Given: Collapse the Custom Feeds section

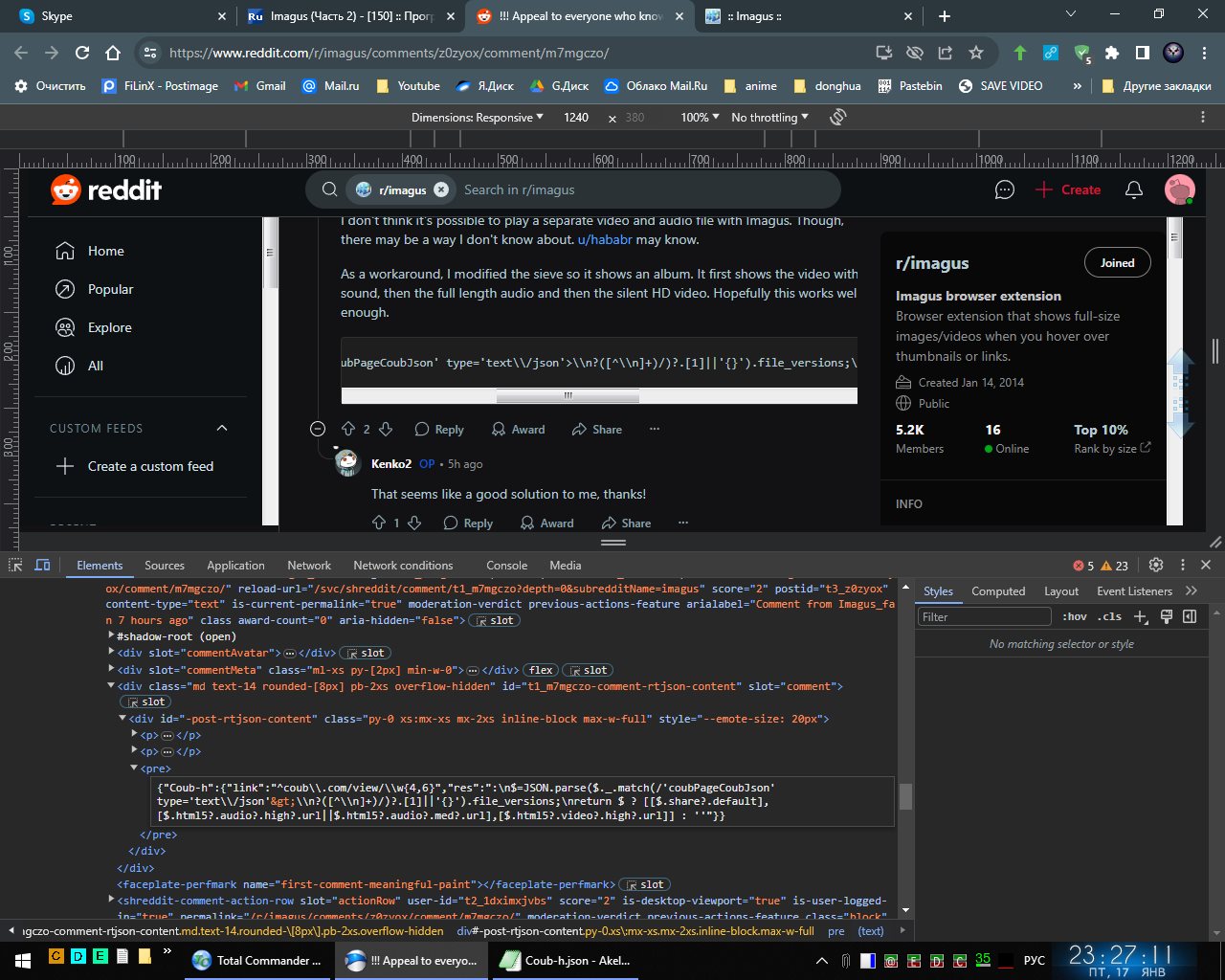Looking at the screenshot, I should coord(222,428).
